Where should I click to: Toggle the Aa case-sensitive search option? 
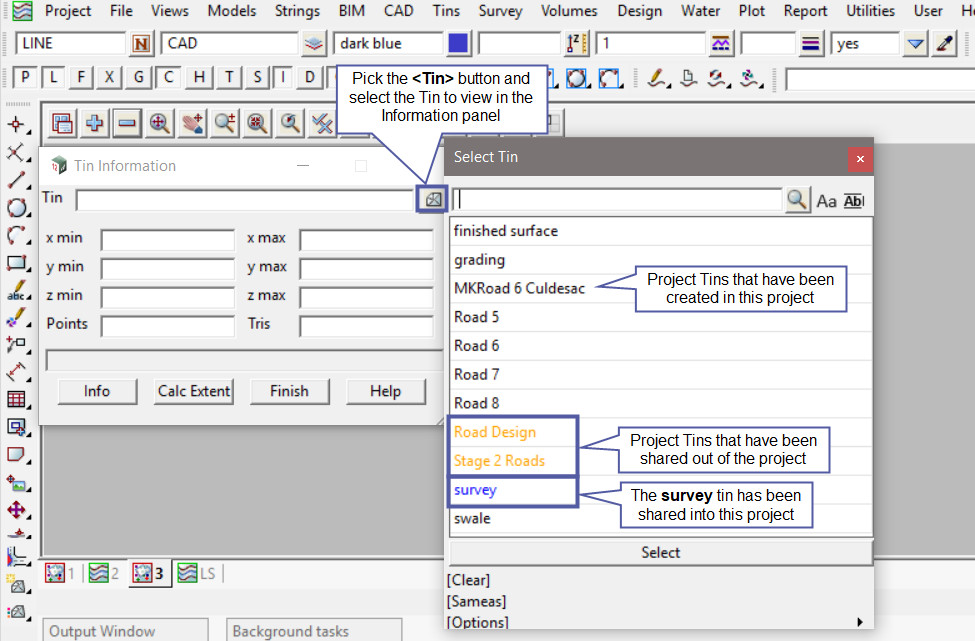826,201
